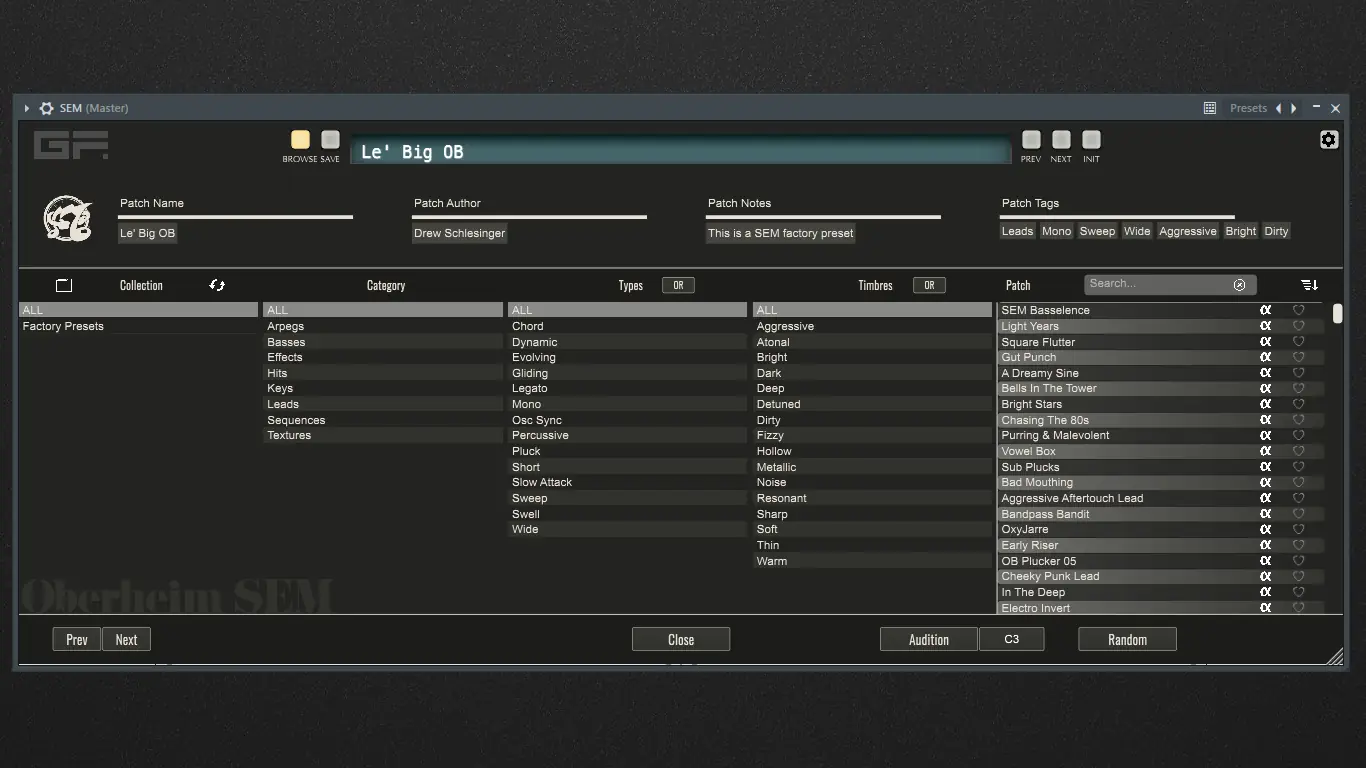Go to previous preset using left arrow
The image size is (1366, 768).
pyautogui.click(x=1278, y=108)
